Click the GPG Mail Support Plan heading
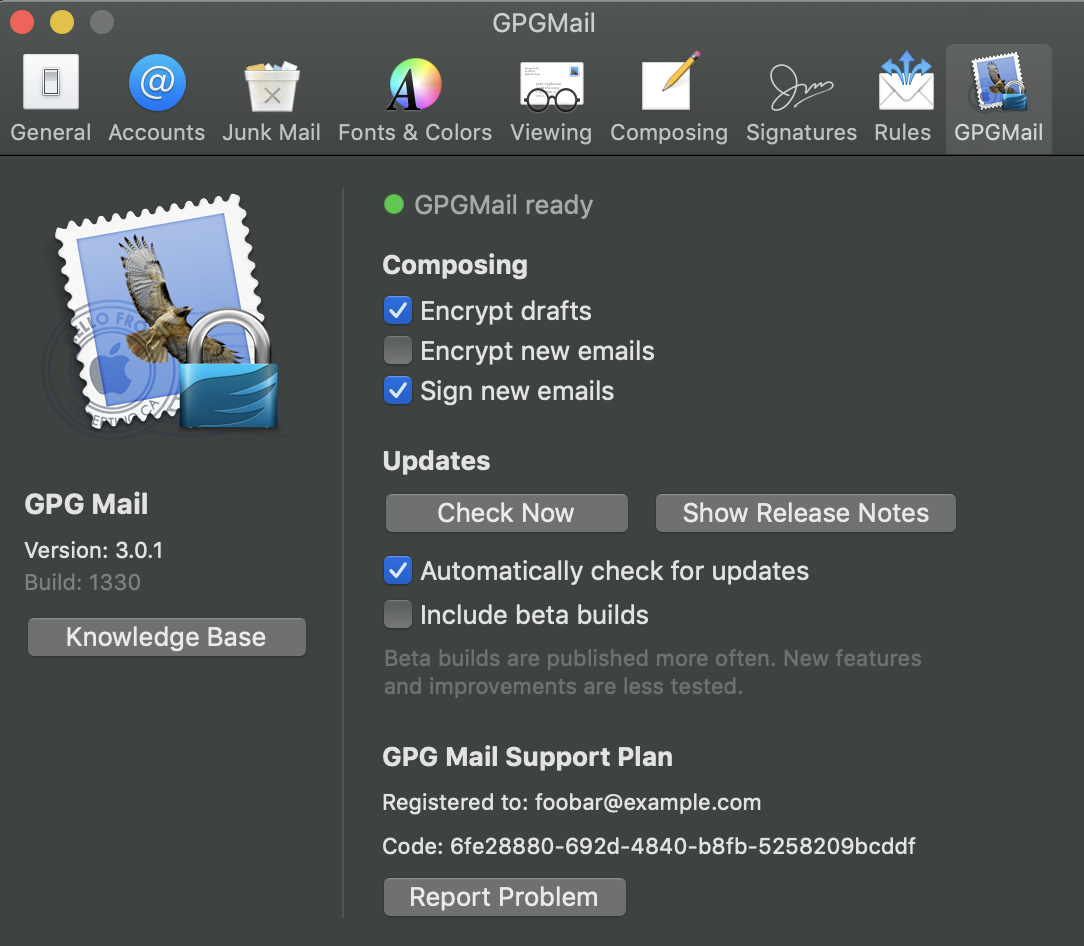The image size is (1084, 946). pos(527,757)
